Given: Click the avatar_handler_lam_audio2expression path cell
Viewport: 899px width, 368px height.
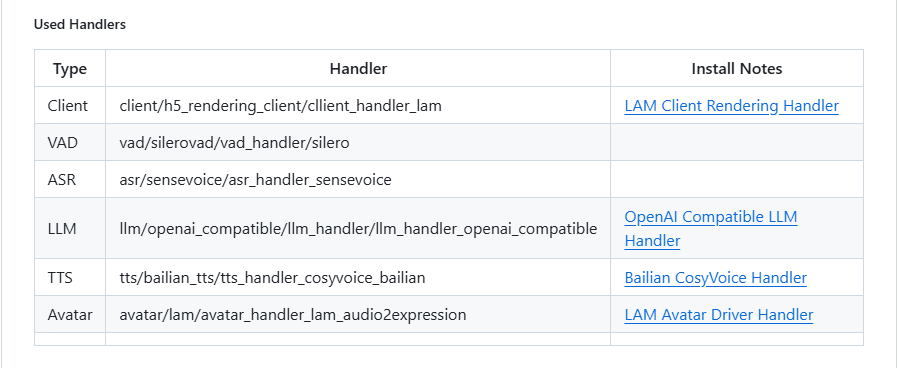Looking at the screenshot, I should pyautogui.click(x=358, y=315).
